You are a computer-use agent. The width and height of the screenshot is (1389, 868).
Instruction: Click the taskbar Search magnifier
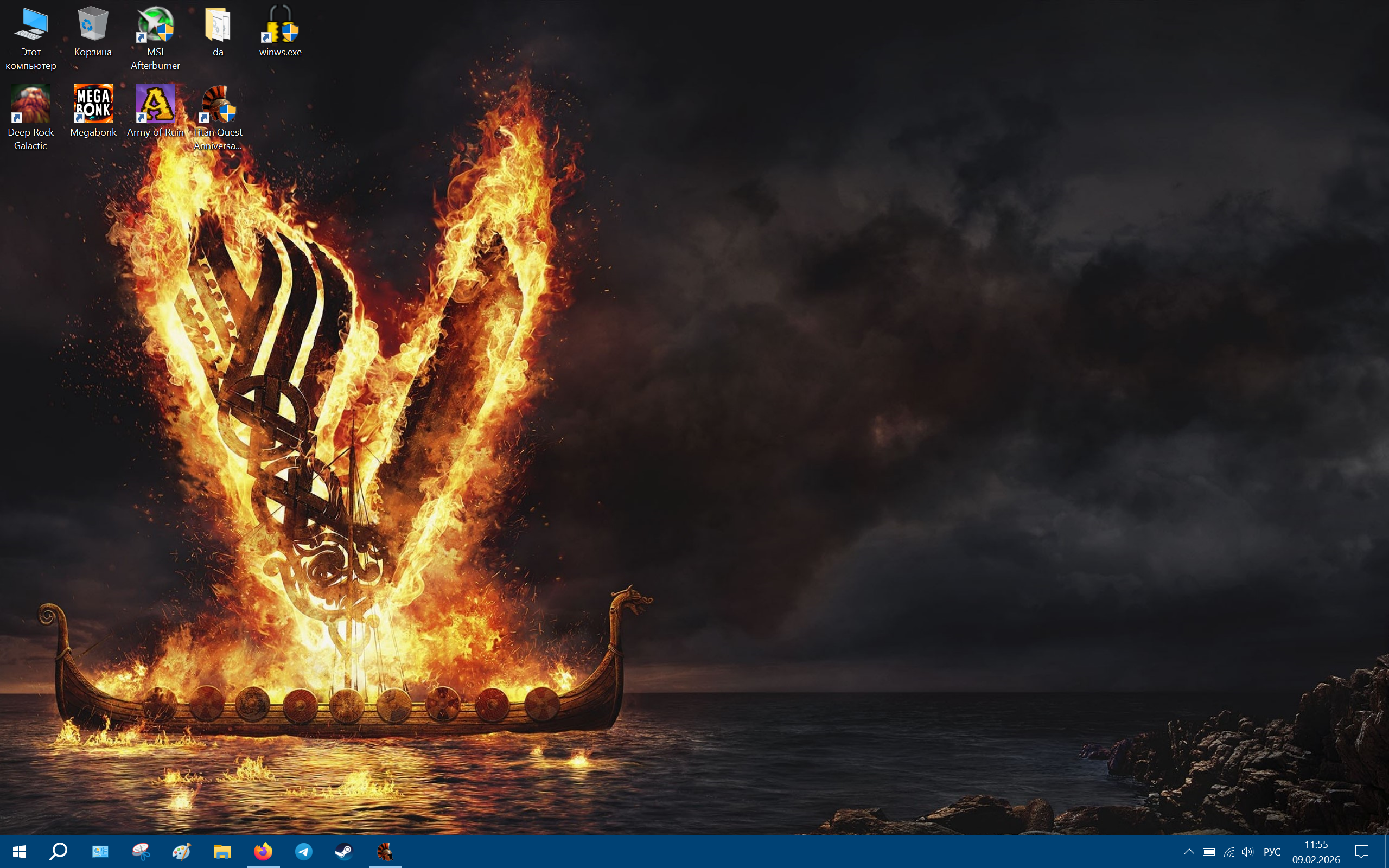coord(58,851)
